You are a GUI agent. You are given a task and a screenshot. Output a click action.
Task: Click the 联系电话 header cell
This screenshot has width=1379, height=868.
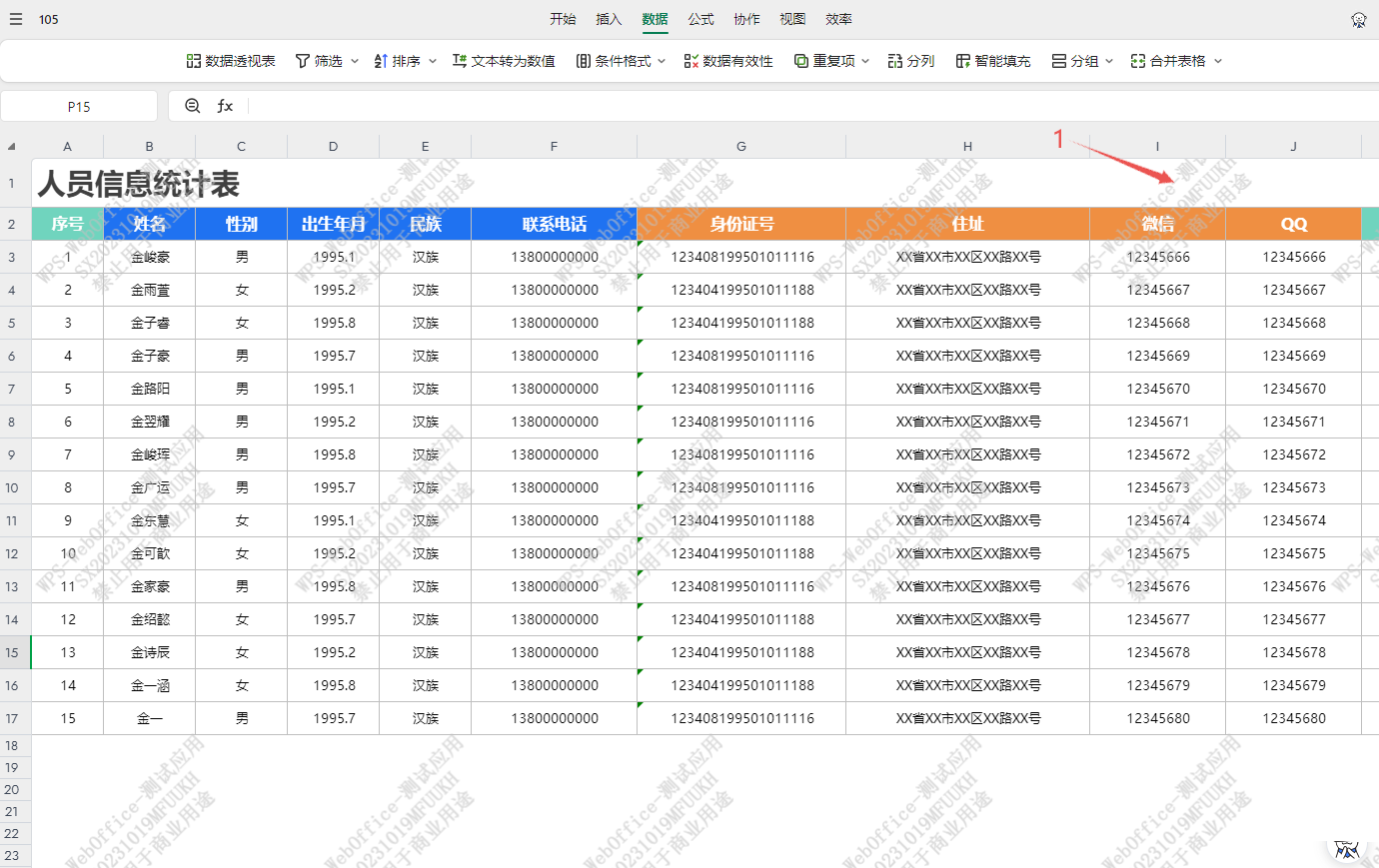click(554, 224)
